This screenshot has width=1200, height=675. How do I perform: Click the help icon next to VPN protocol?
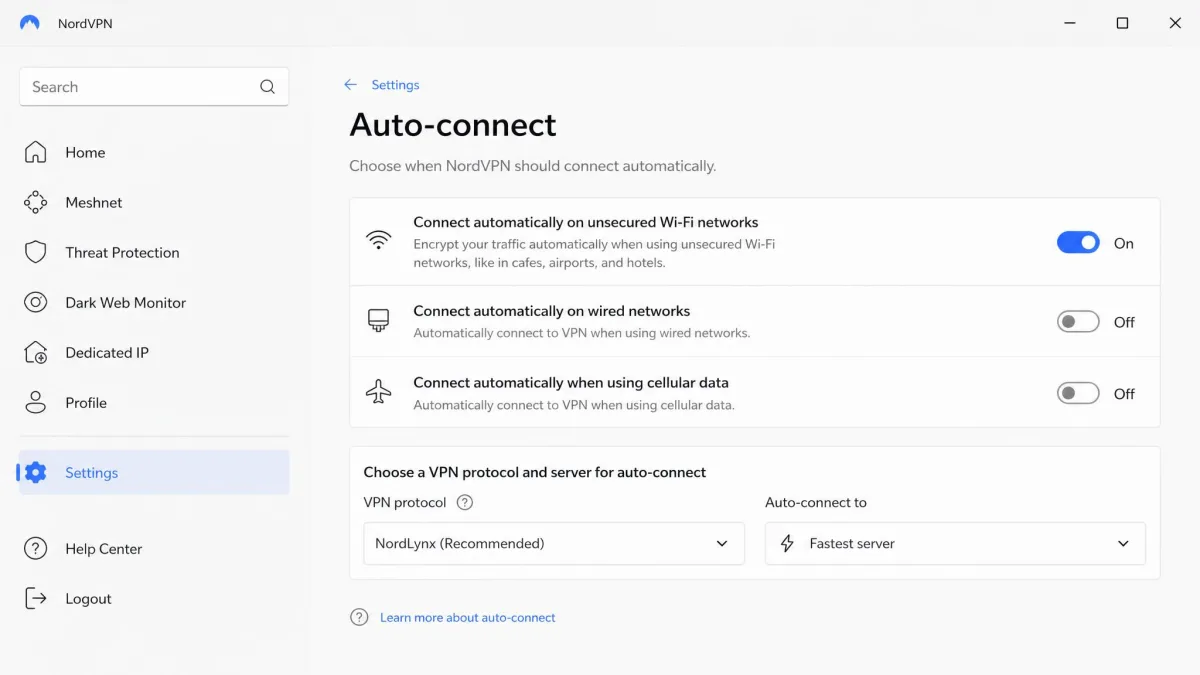coord(464,502)
